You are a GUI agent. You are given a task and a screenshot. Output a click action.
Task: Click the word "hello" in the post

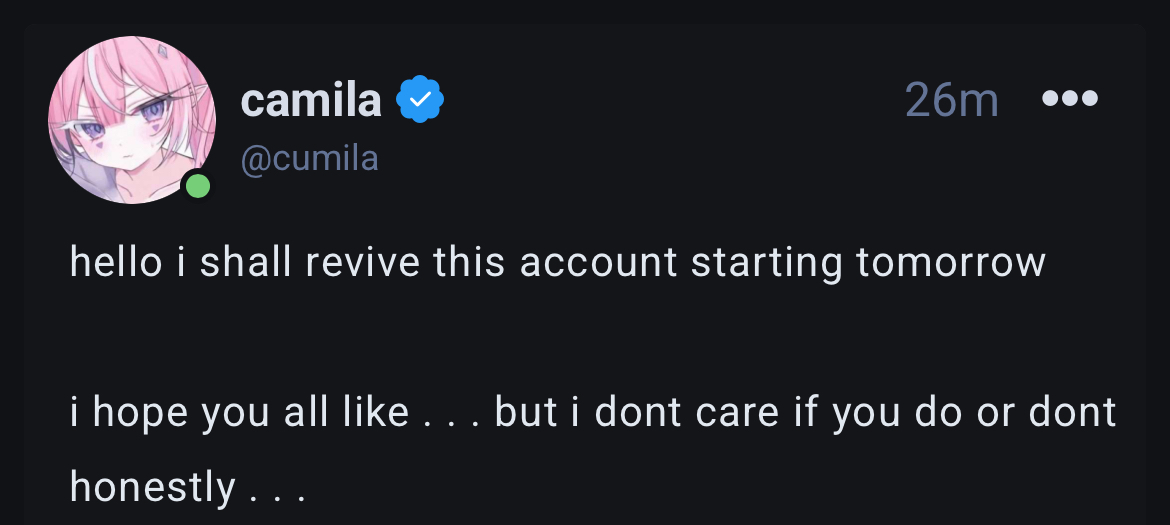115,263
